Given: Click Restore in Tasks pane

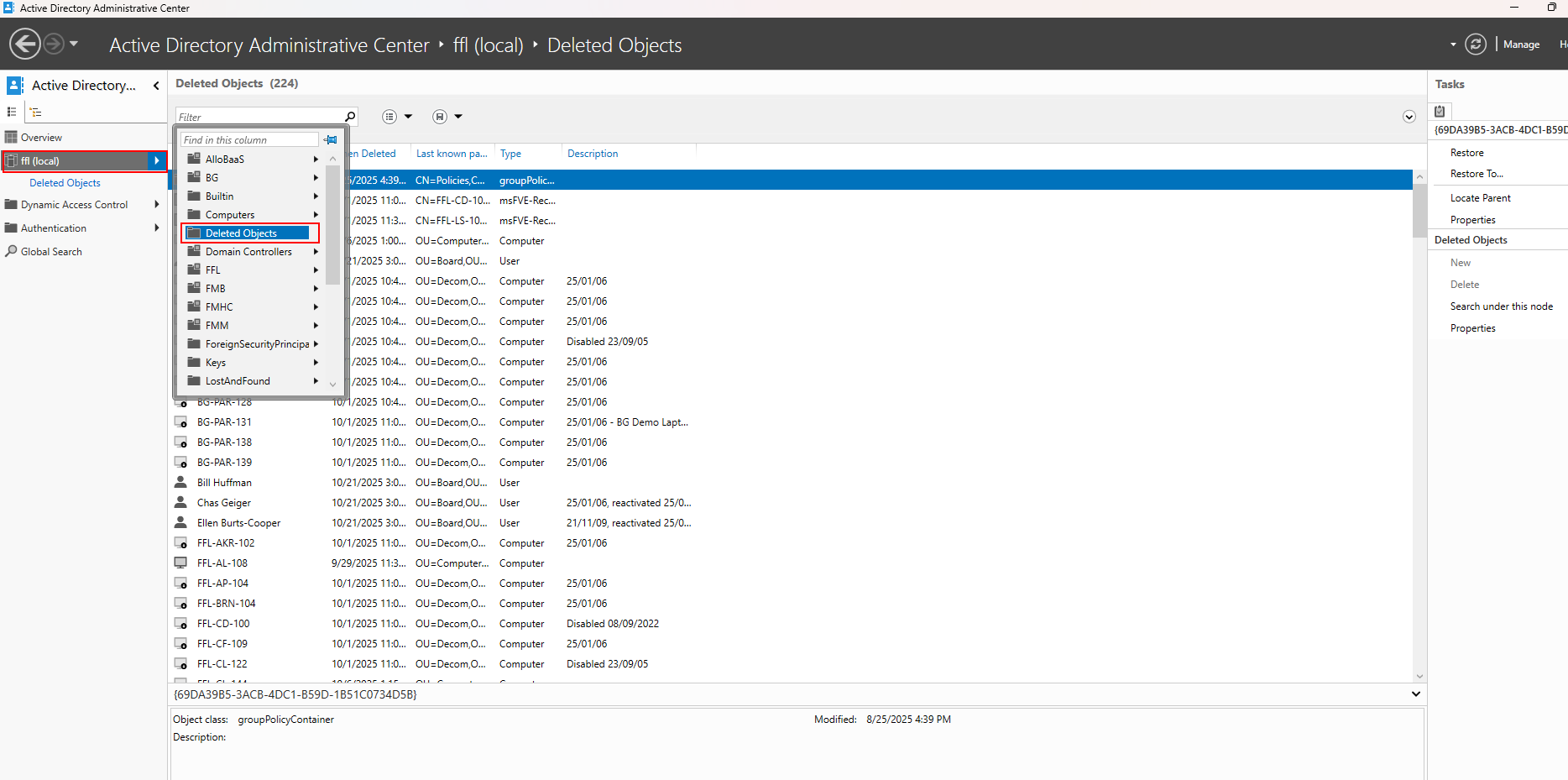Looking at the screenshot, I should click(1466, 153).
